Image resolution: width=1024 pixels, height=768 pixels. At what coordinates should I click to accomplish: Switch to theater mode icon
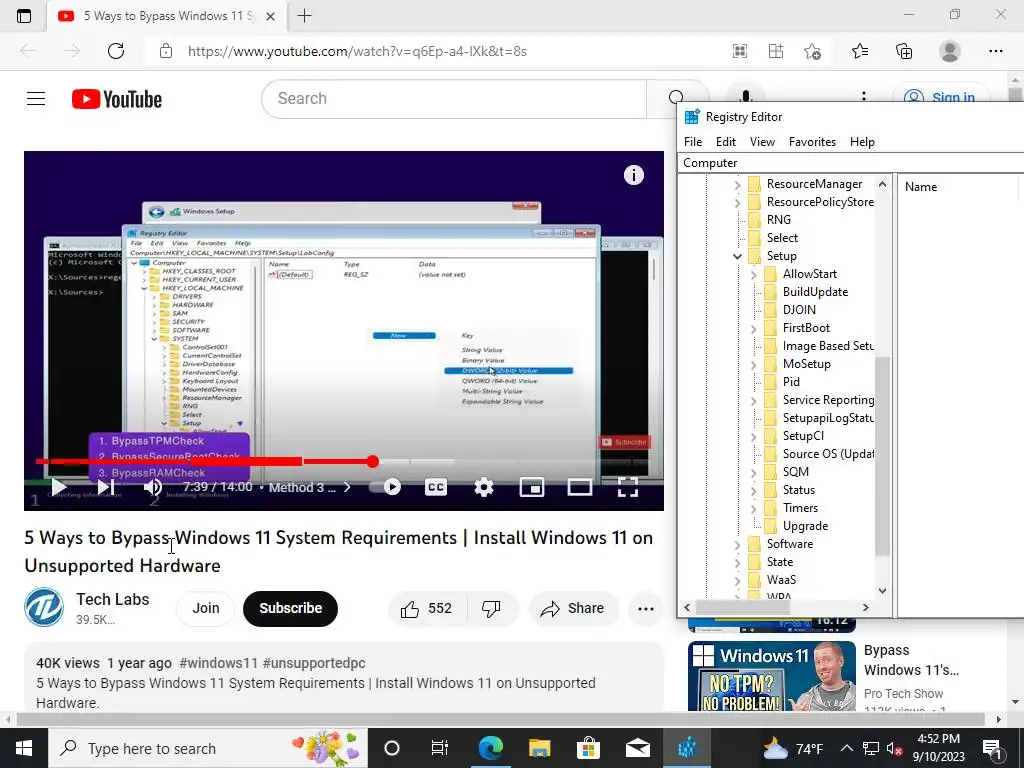[x=580, y=487]
